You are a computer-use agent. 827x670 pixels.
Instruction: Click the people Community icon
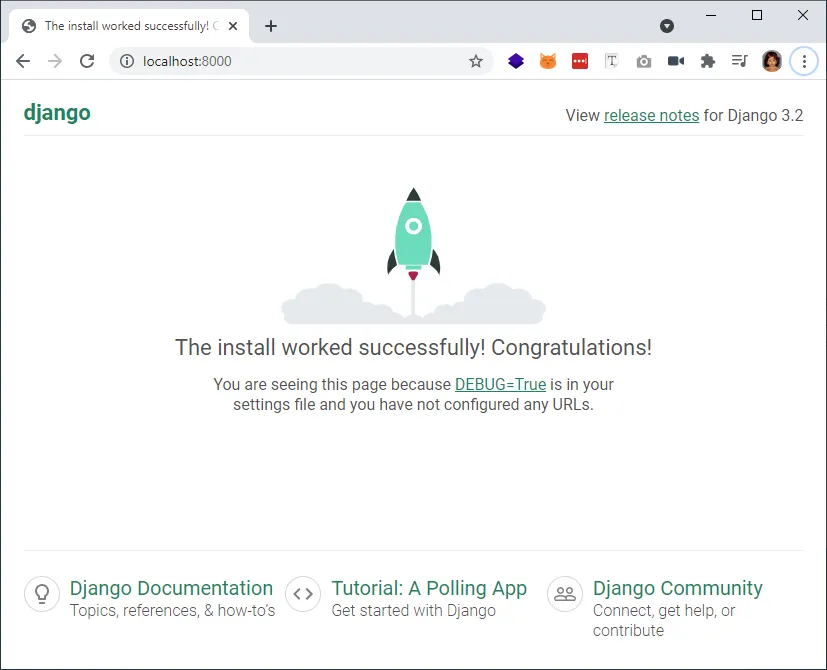pos(565,594)
